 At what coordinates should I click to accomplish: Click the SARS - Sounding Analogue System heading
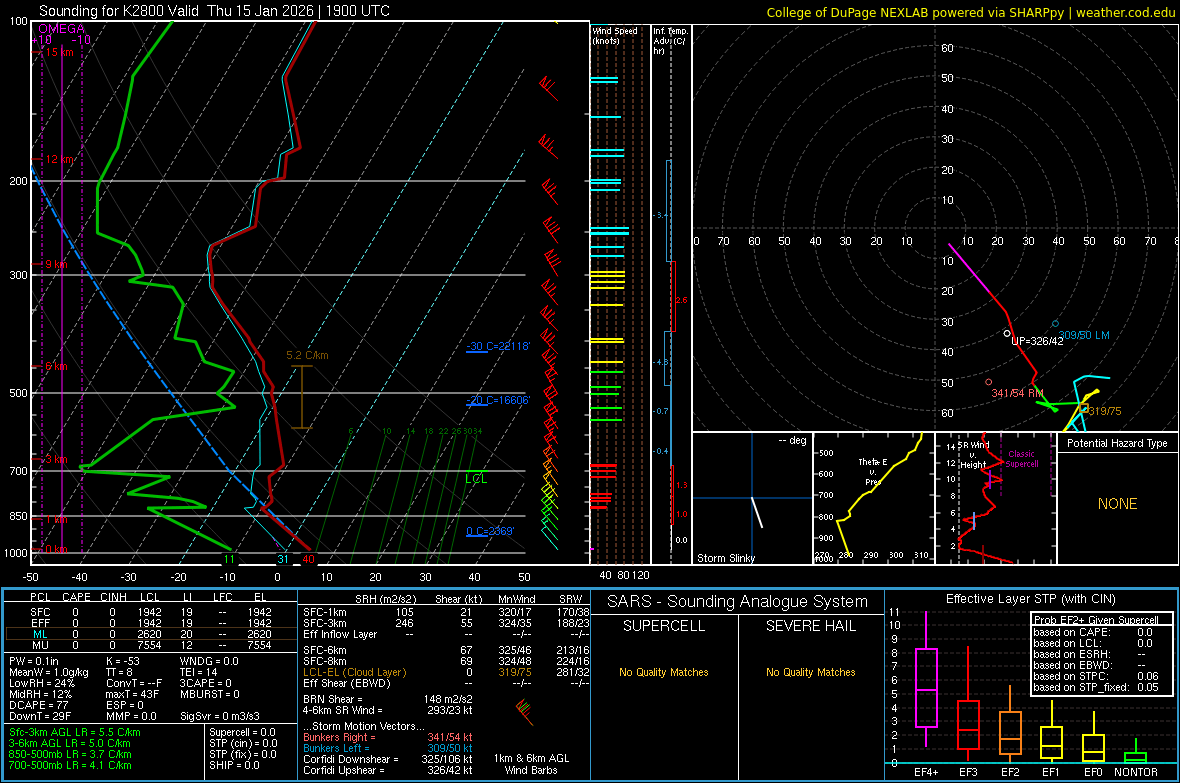pyautogui.click(x=738, y=602)
